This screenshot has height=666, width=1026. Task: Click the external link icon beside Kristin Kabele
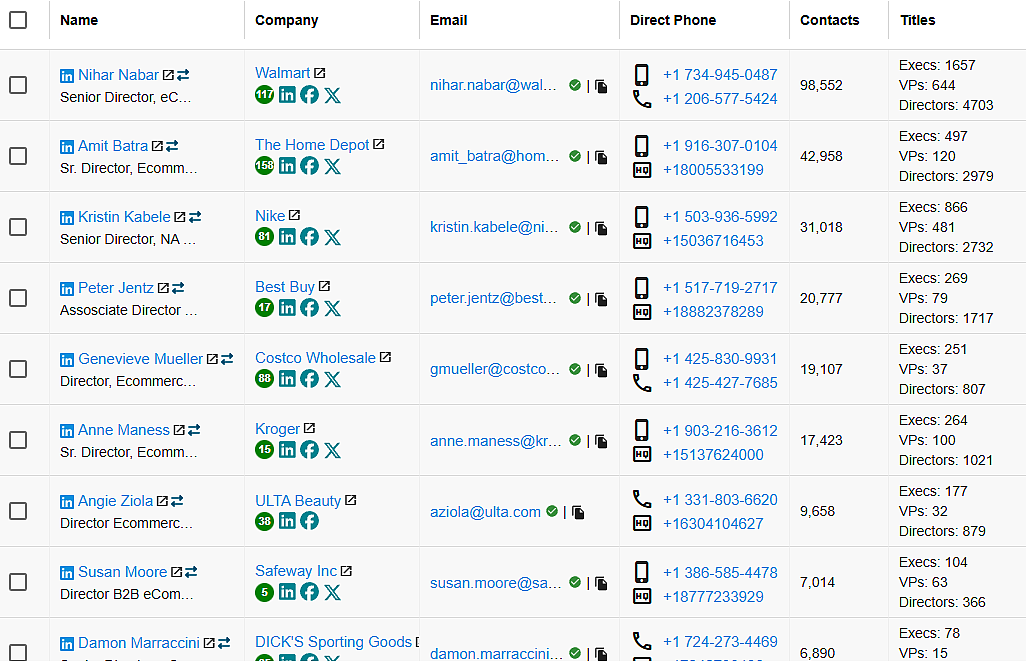tap(180, 217)
